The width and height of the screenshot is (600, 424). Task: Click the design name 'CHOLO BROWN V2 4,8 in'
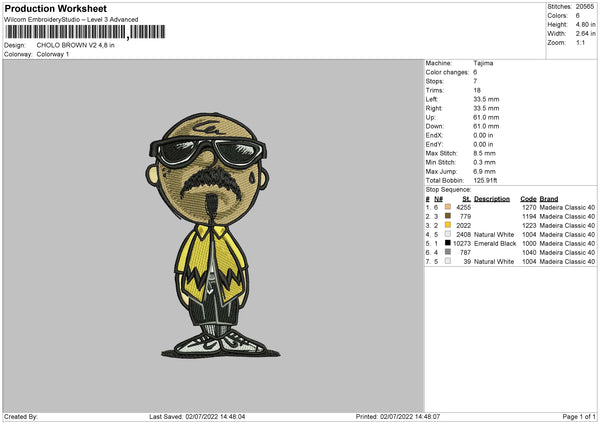75,45
